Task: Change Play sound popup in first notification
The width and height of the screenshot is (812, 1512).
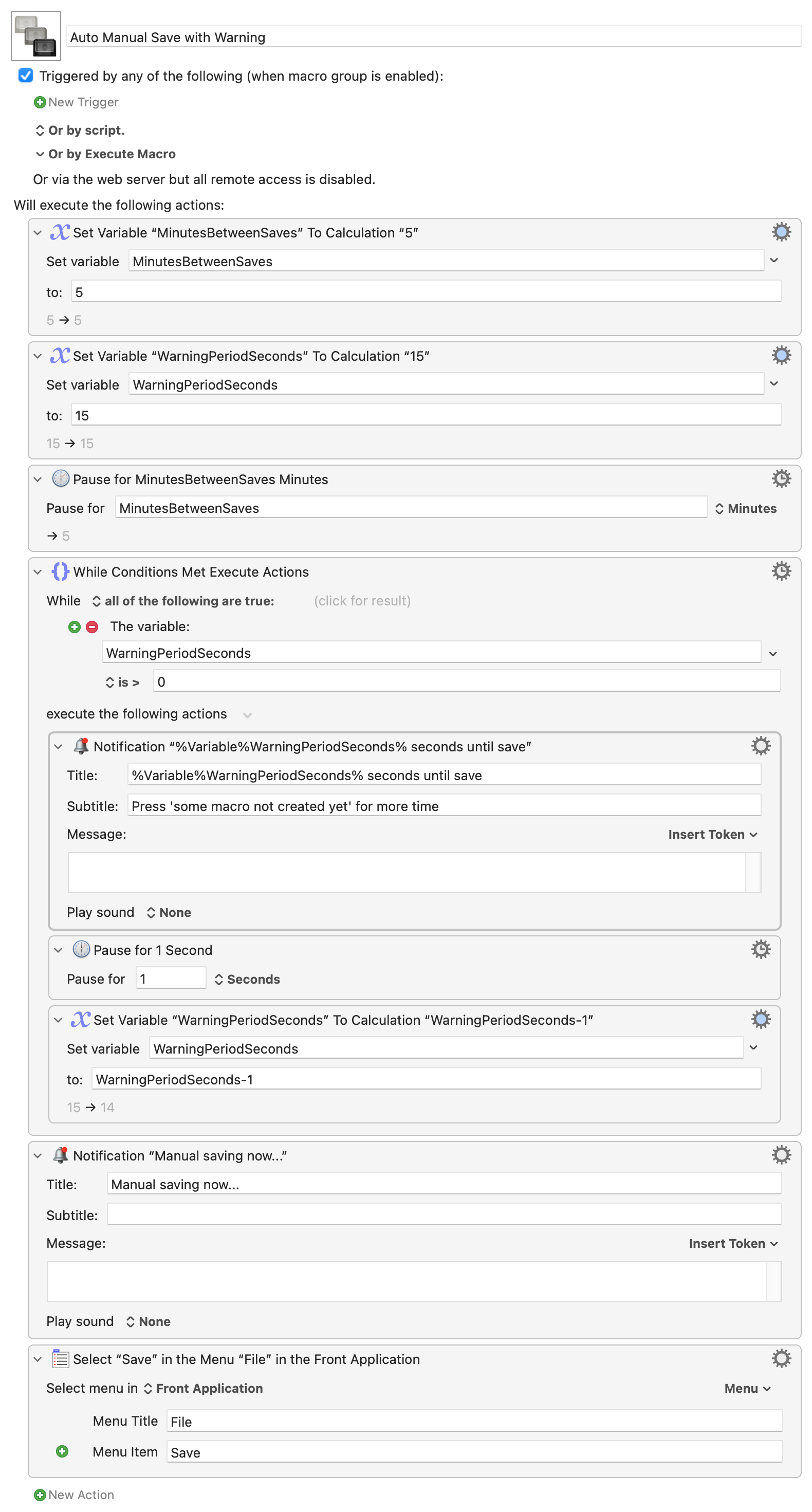Action: [x=169, y=912]
